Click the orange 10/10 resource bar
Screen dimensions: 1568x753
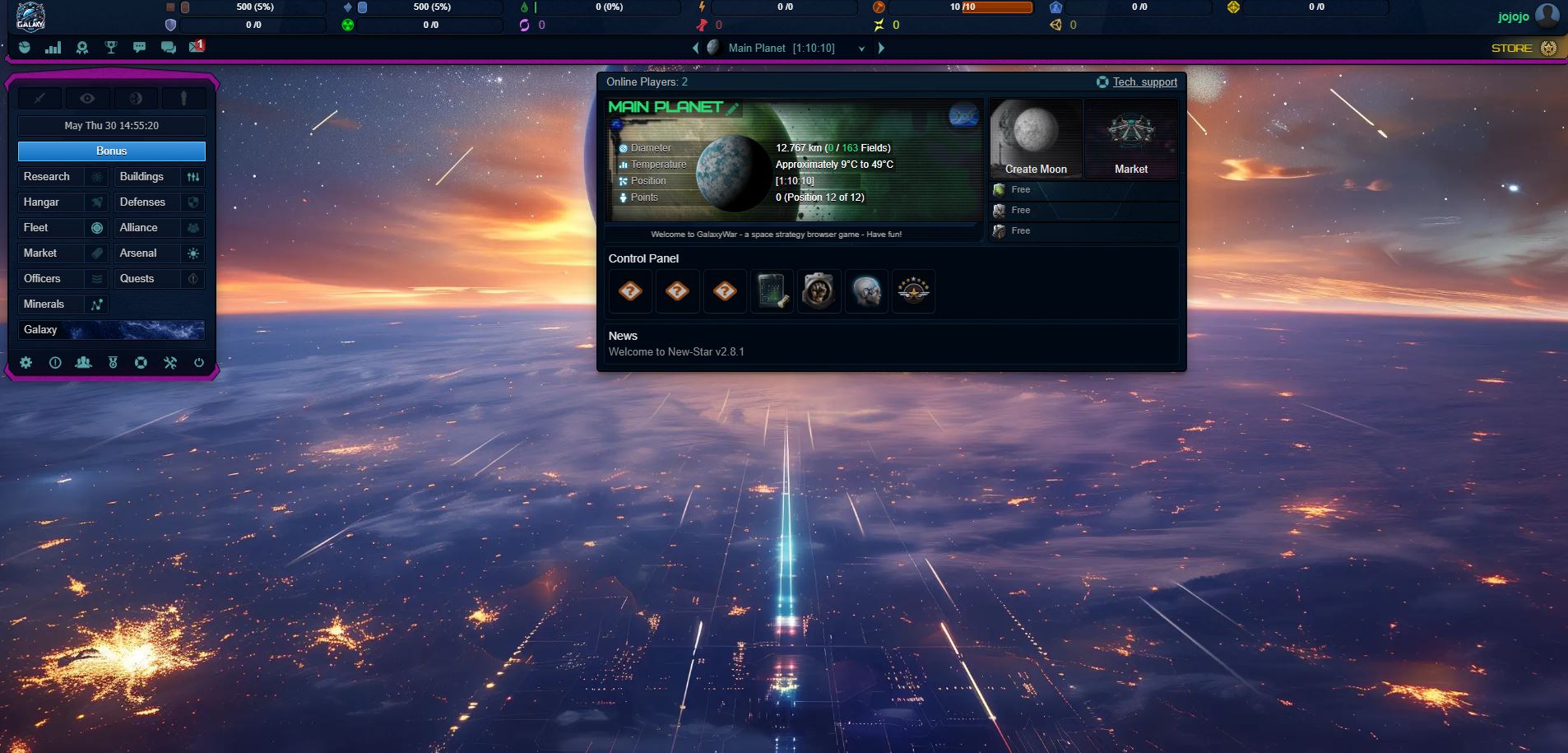(x=996, y=7)
